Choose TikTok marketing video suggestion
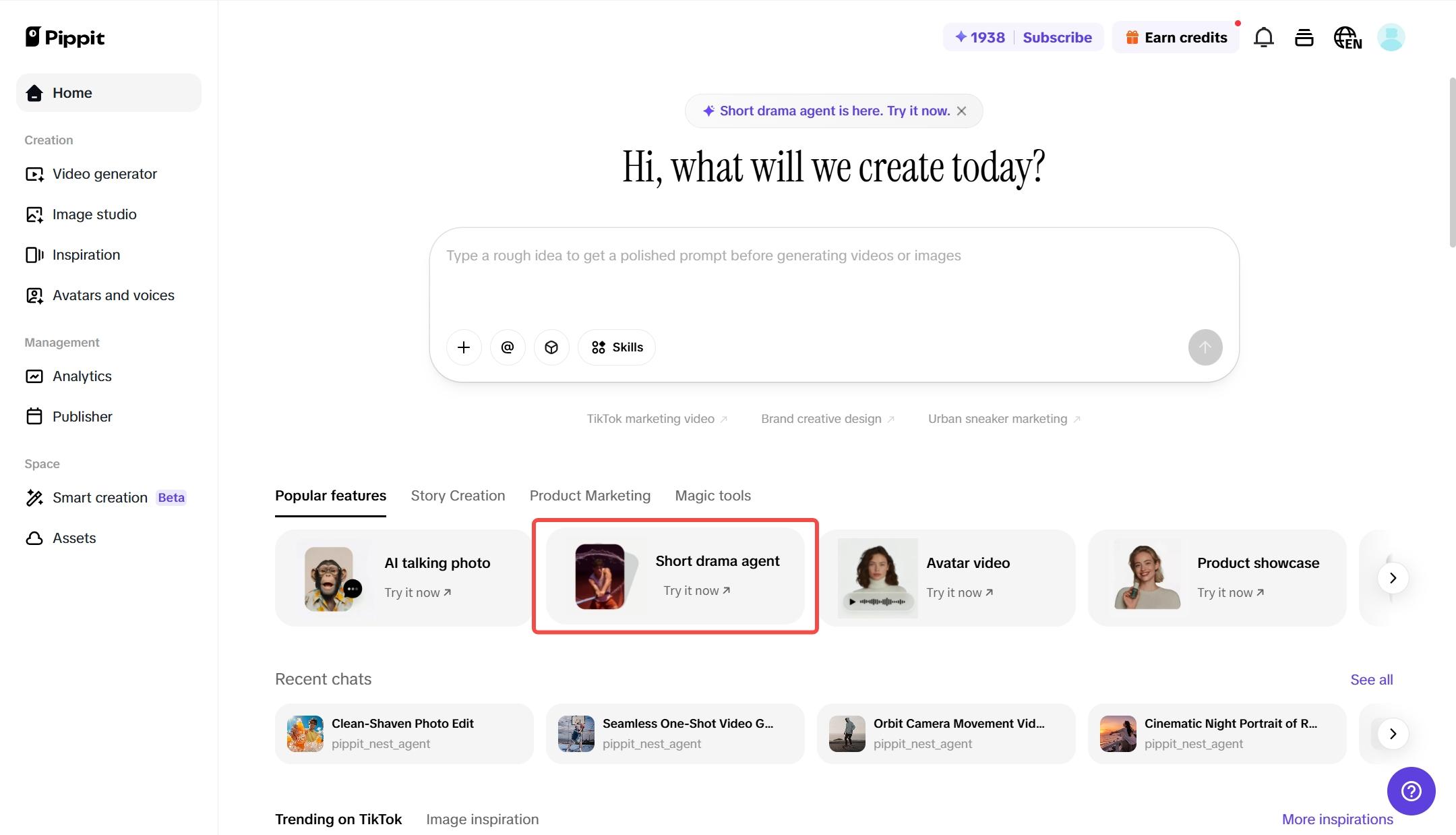Viewport: 1456px width, 835px height. (x=657, y=419)
